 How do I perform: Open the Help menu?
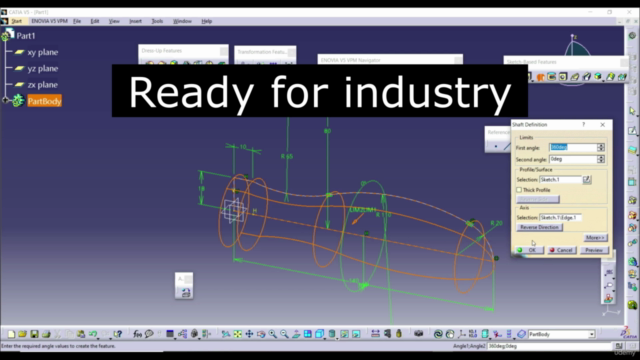pyautogui.click(x=207, y=21)
